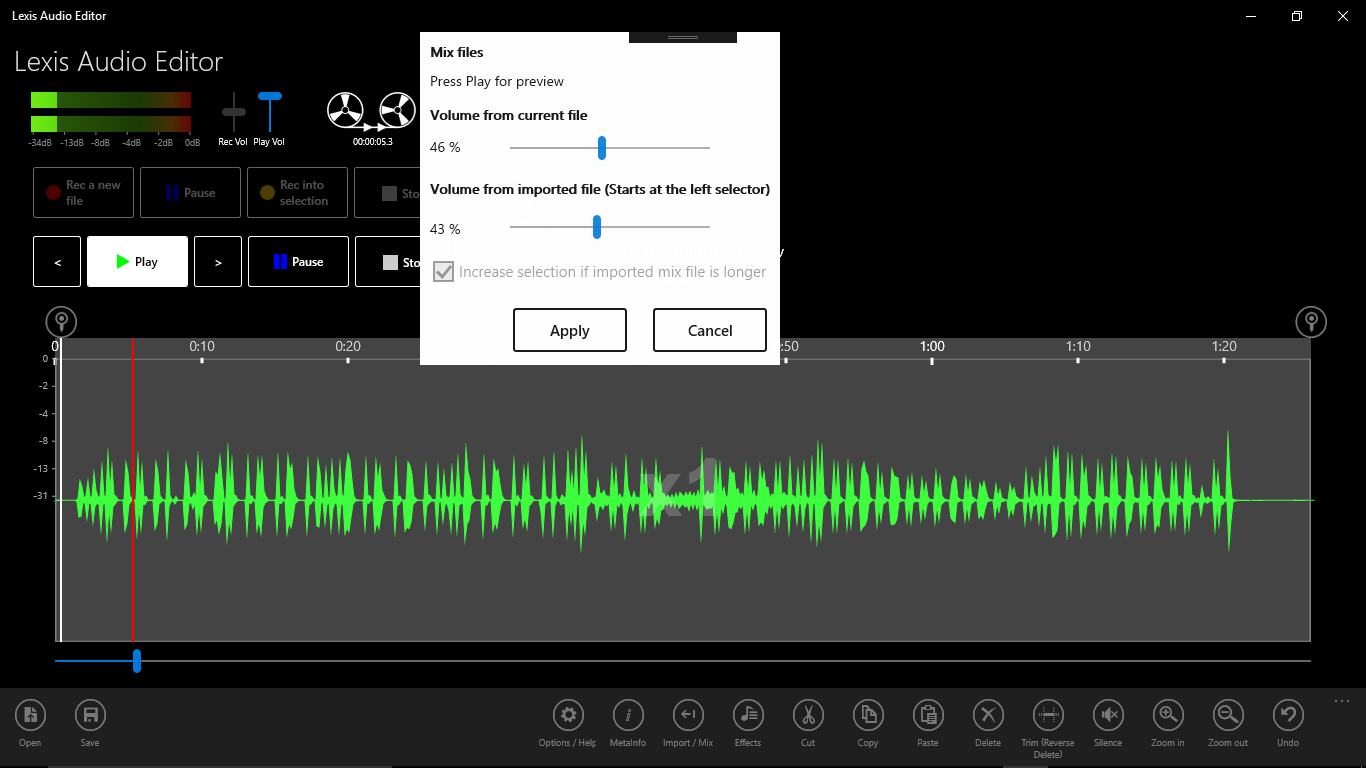Click the dialog drag handle
The height and width of the screenshot is (768, 1366).
683,37
